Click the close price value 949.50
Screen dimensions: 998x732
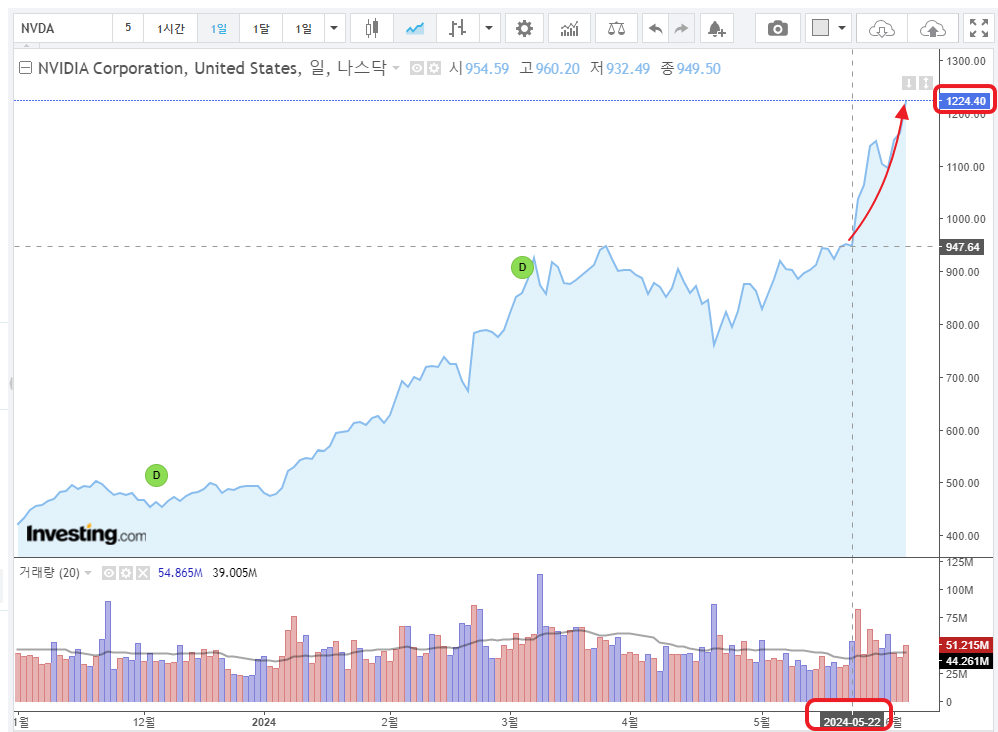(698, 68)
